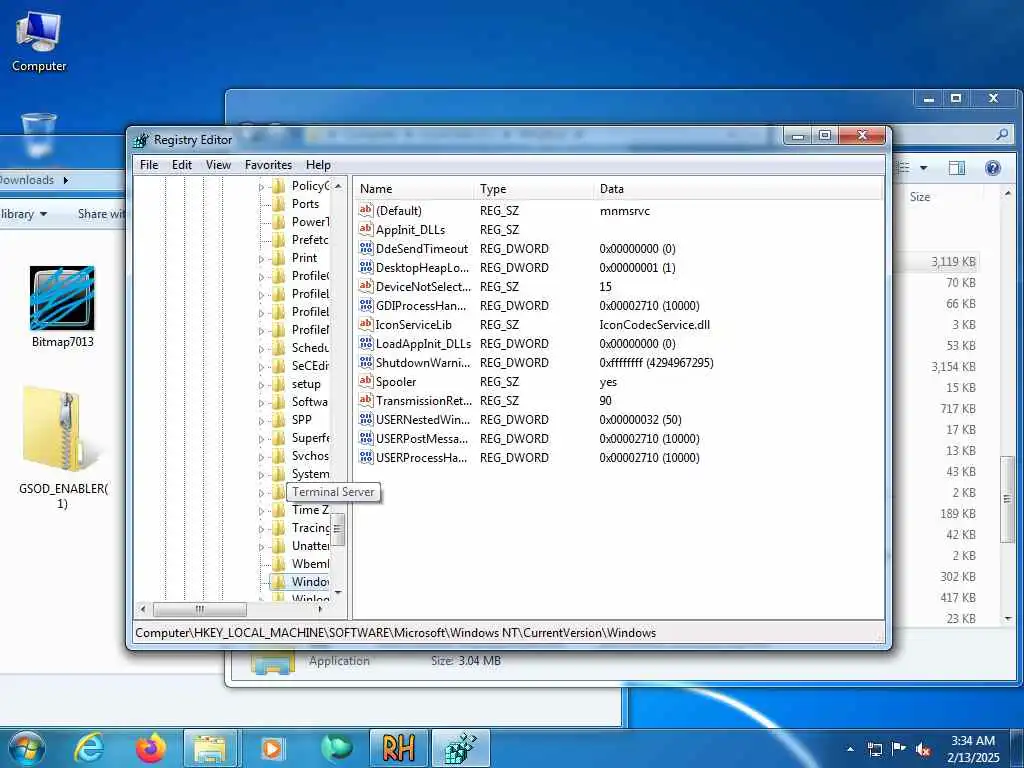Launch Internet Explorer from the taskbar
This screenshot has height=768, width=1024.
click(89, 748)
